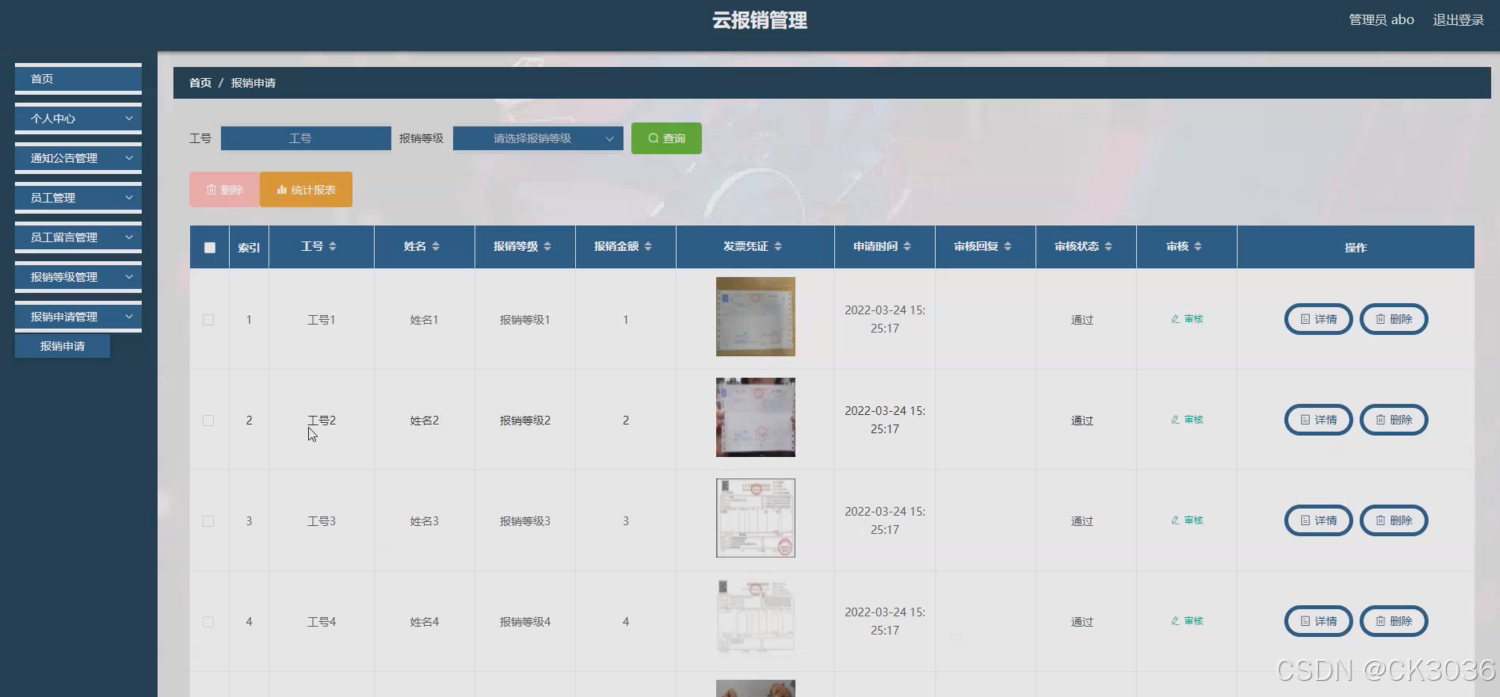Check the checkbox for row 工号2
The image size is (1500, 697).
click(x=208, y=420)
